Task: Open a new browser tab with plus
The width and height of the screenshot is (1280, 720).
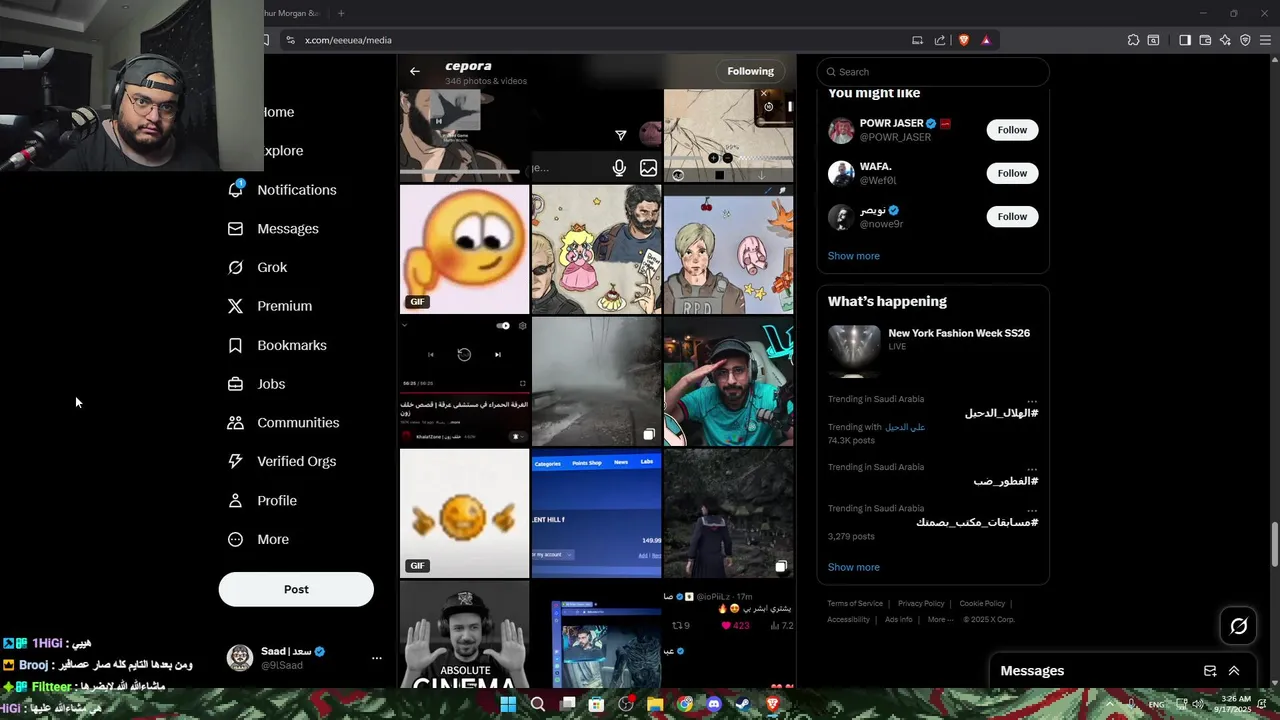Action: pyautogui.click(x=341, y=13)
